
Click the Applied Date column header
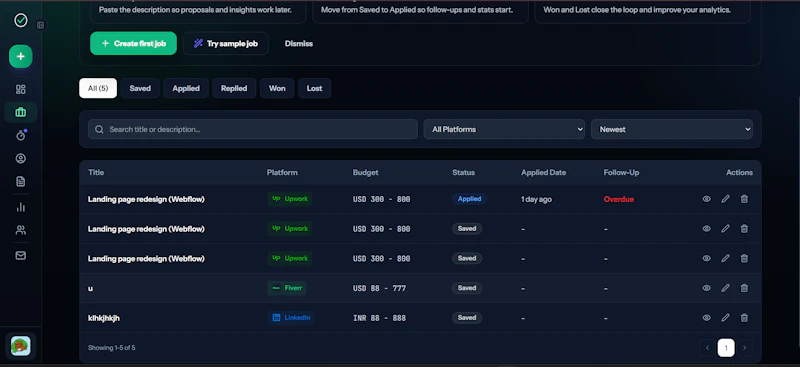(543, 173)
